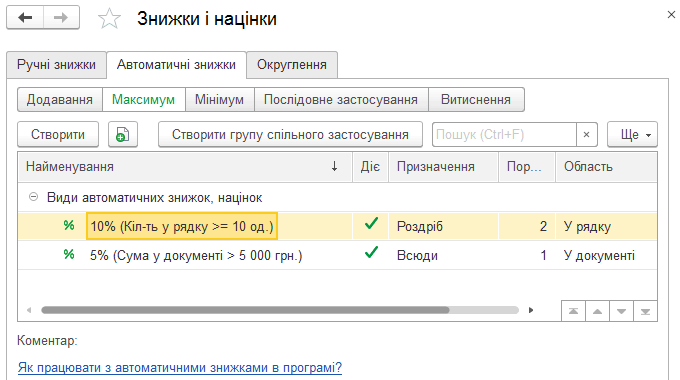Jump to last row with bottom arrow button
Screen dimensions: 680x380
(x=645, y=311)
